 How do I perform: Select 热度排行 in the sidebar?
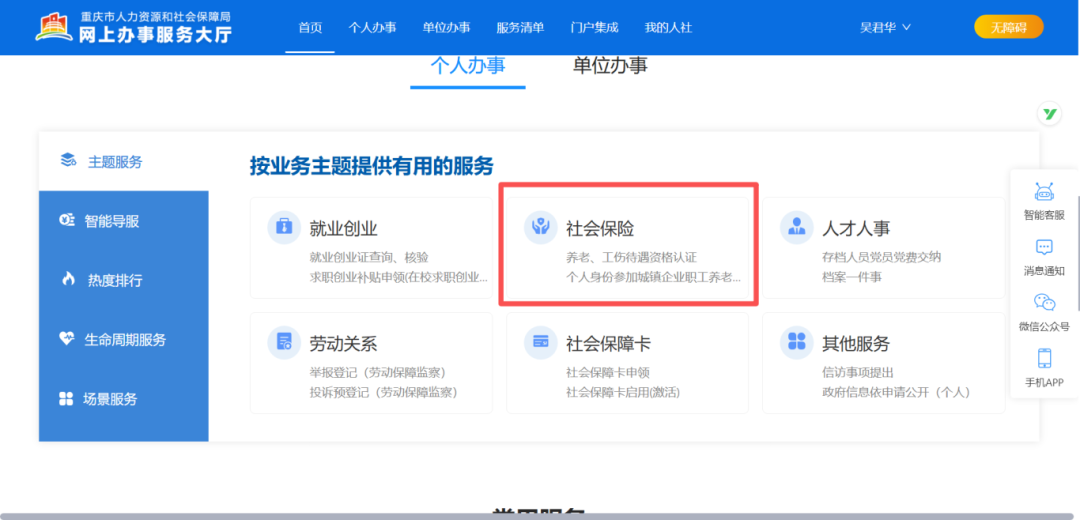[114, 281]
